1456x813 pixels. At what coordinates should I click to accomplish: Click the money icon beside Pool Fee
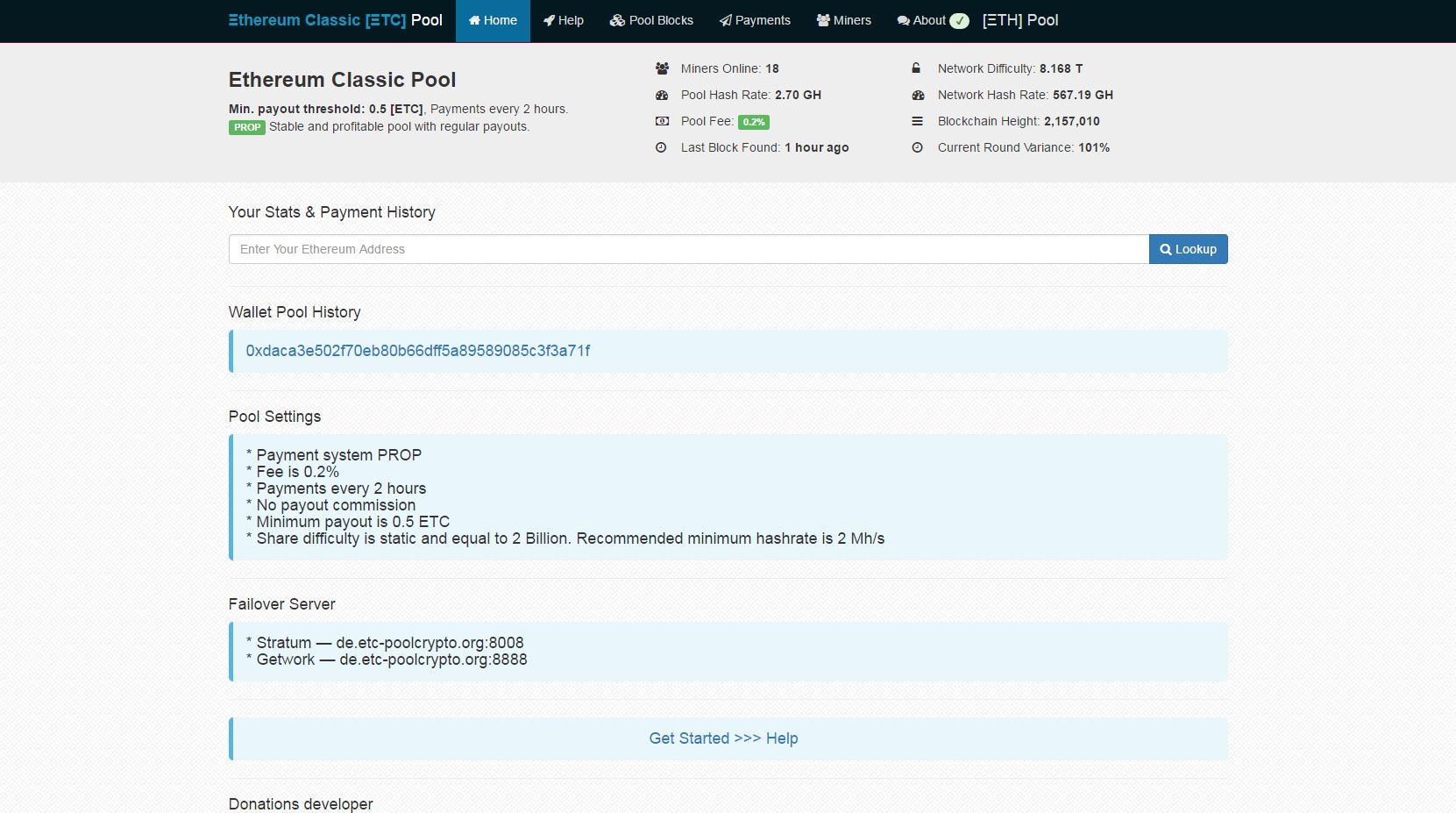coord(662,121)
